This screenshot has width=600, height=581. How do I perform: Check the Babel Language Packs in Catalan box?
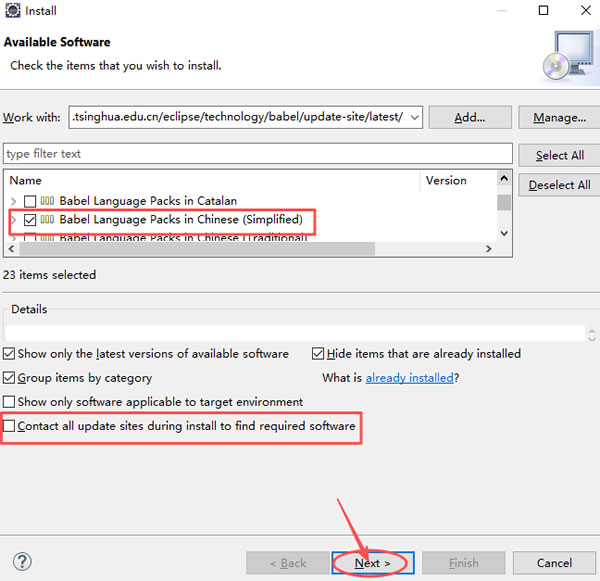pos(30,201)
